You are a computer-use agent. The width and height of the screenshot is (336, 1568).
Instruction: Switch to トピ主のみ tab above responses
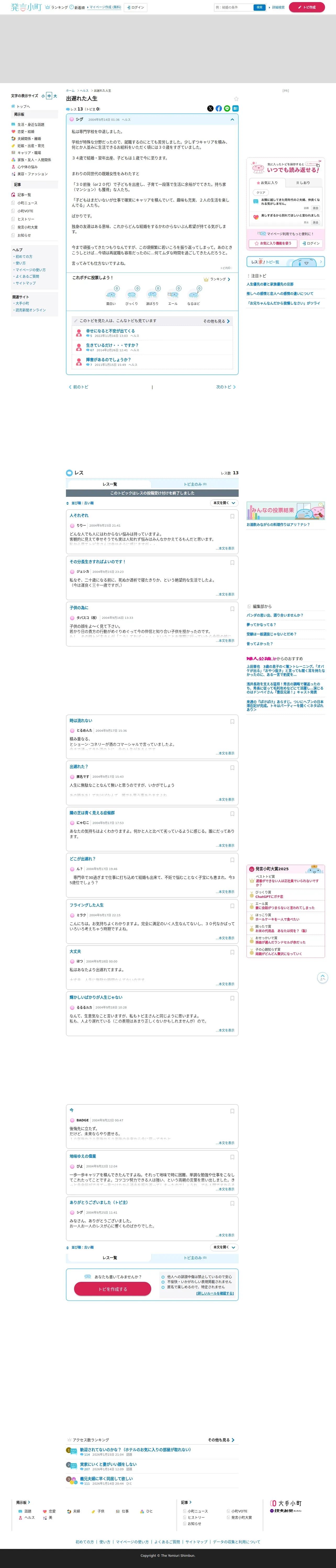click(x=195, y=484)
